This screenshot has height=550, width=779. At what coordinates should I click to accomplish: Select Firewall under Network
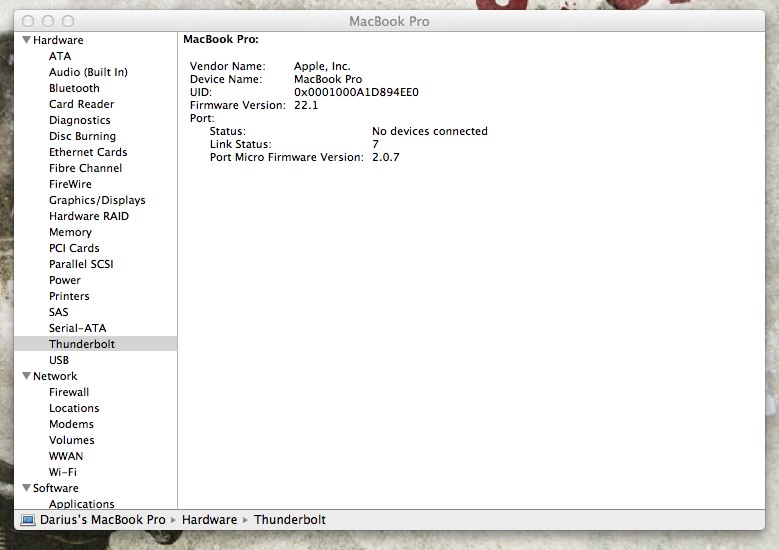[69, 392]
